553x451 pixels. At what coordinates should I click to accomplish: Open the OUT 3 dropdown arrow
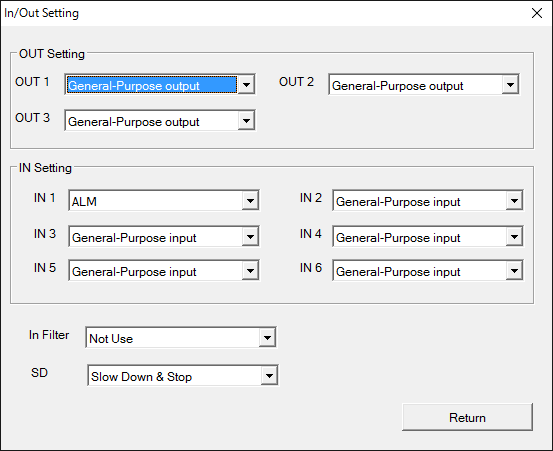pos(246,121)
